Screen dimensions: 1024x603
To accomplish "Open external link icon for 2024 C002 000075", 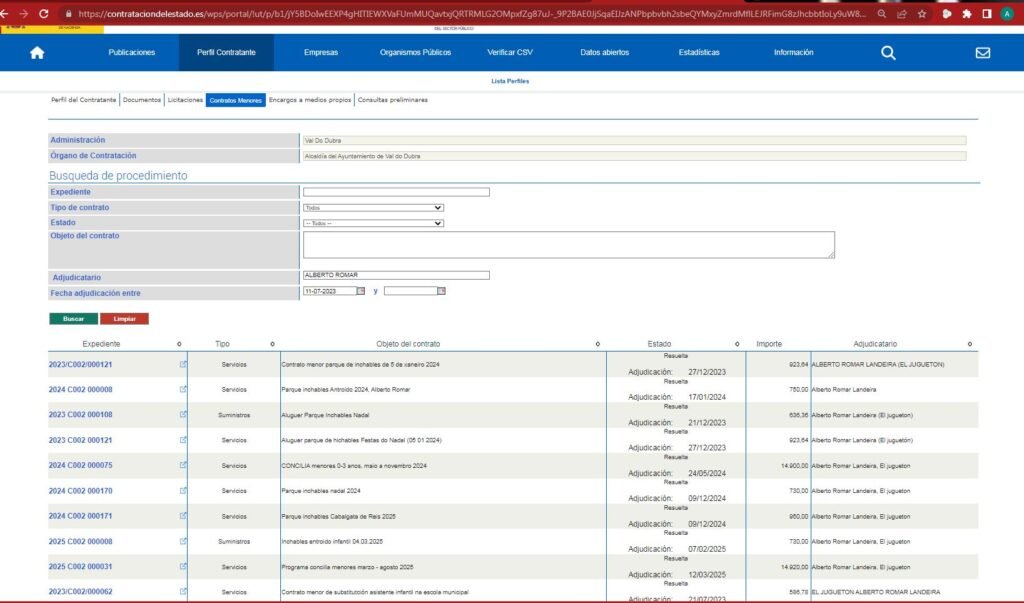I will point(183,465).
